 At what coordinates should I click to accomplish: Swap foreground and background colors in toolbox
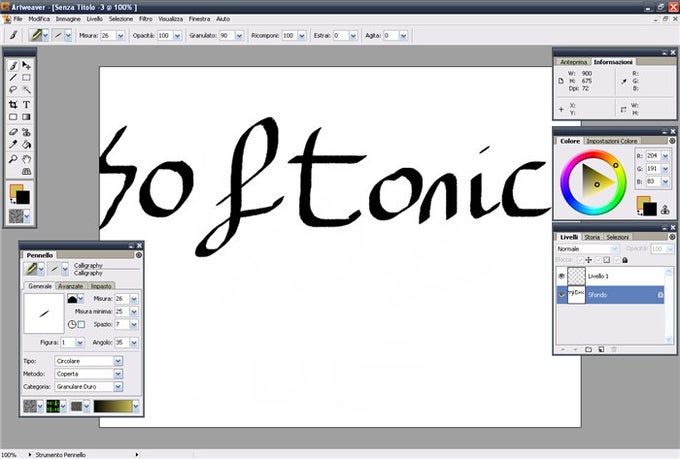12,201
